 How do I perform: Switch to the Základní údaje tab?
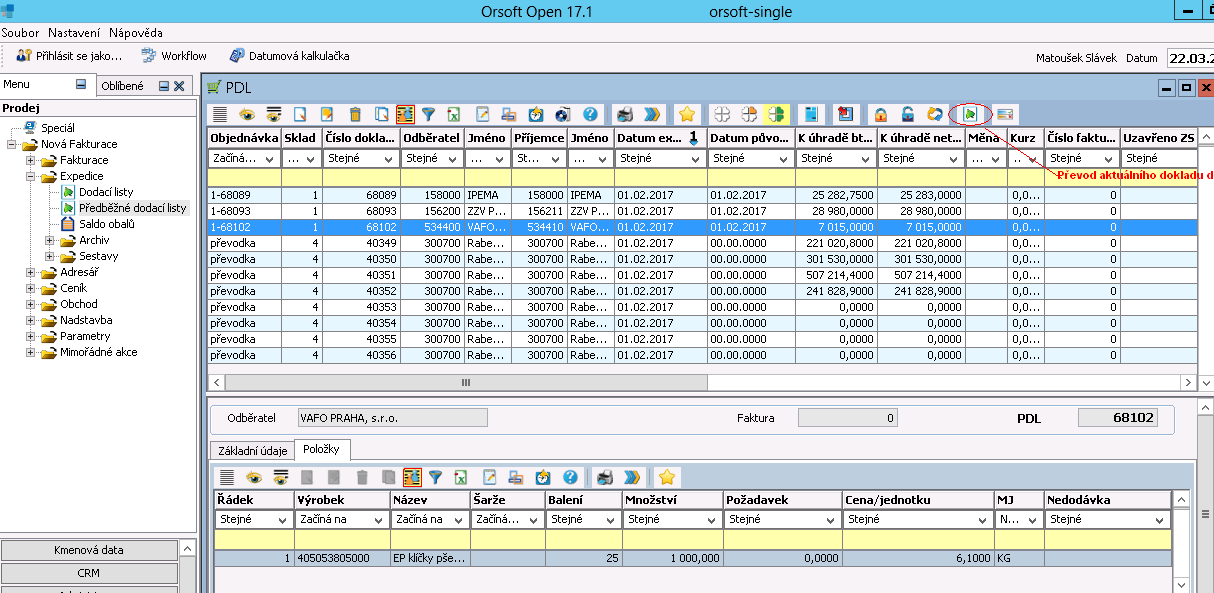(251, 451)
